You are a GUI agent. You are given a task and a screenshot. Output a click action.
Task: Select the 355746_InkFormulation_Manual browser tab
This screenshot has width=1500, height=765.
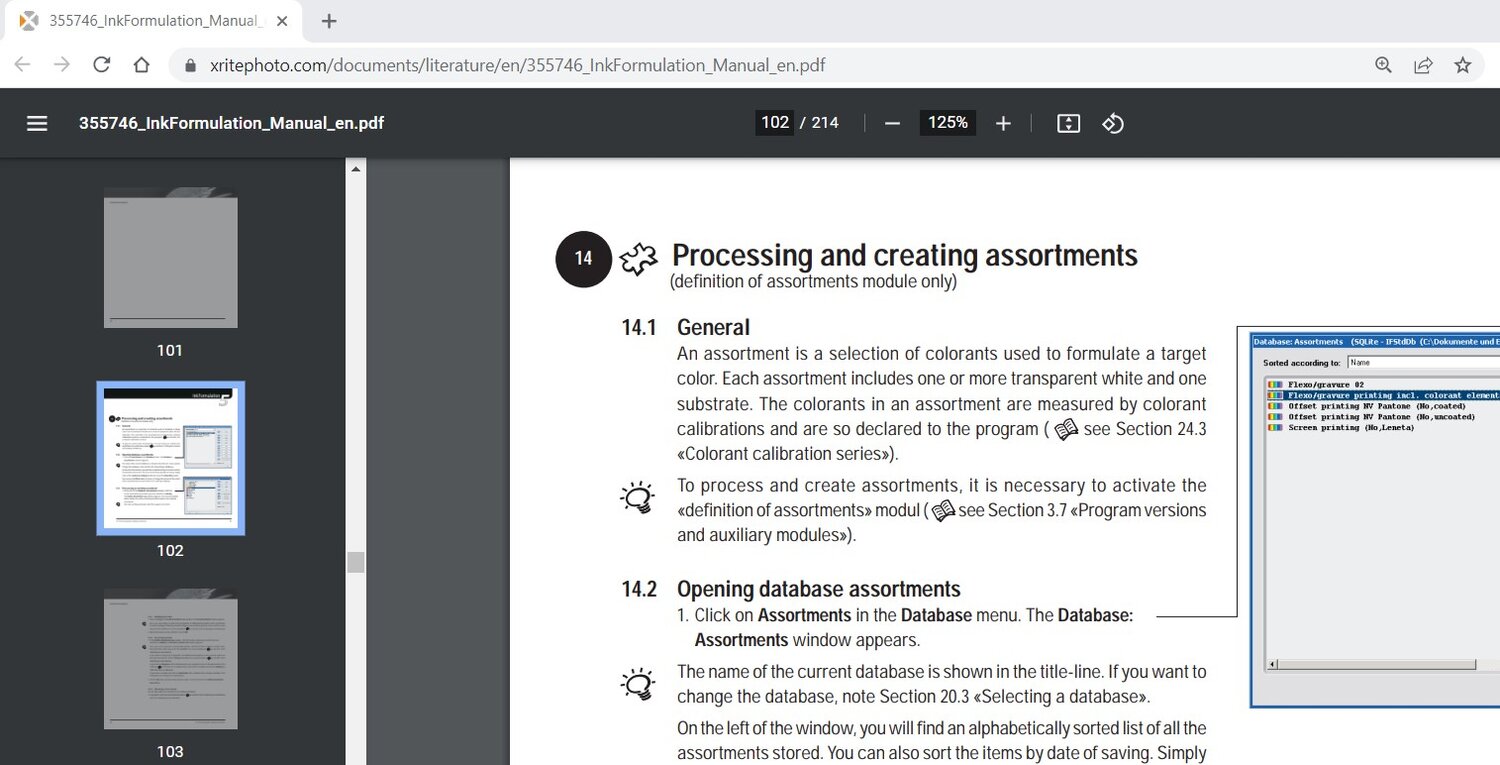155,21
